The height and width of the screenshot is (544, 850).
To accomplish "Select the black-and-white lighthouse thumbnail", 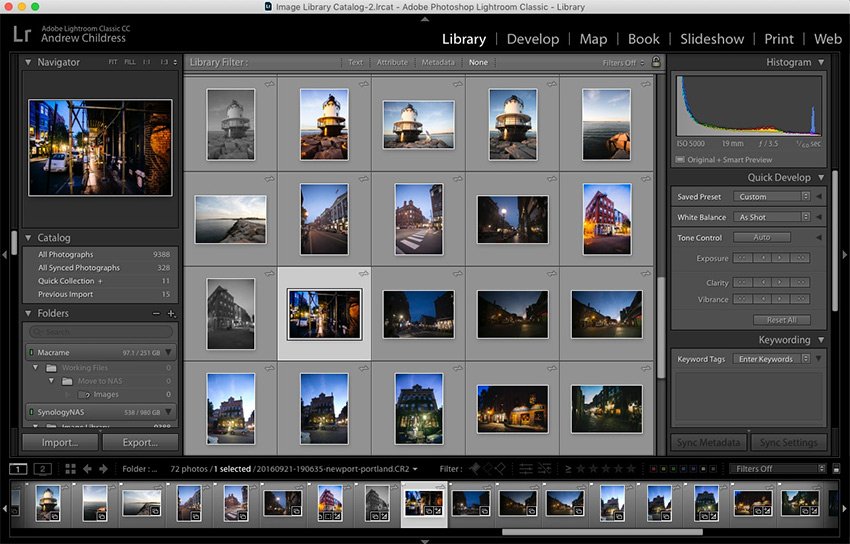I will 229,124.
